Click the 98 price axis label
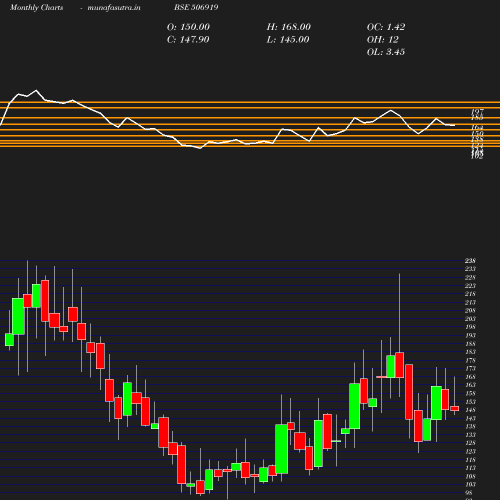This screenshot has width=500, height=500. [x=469, y=493]
